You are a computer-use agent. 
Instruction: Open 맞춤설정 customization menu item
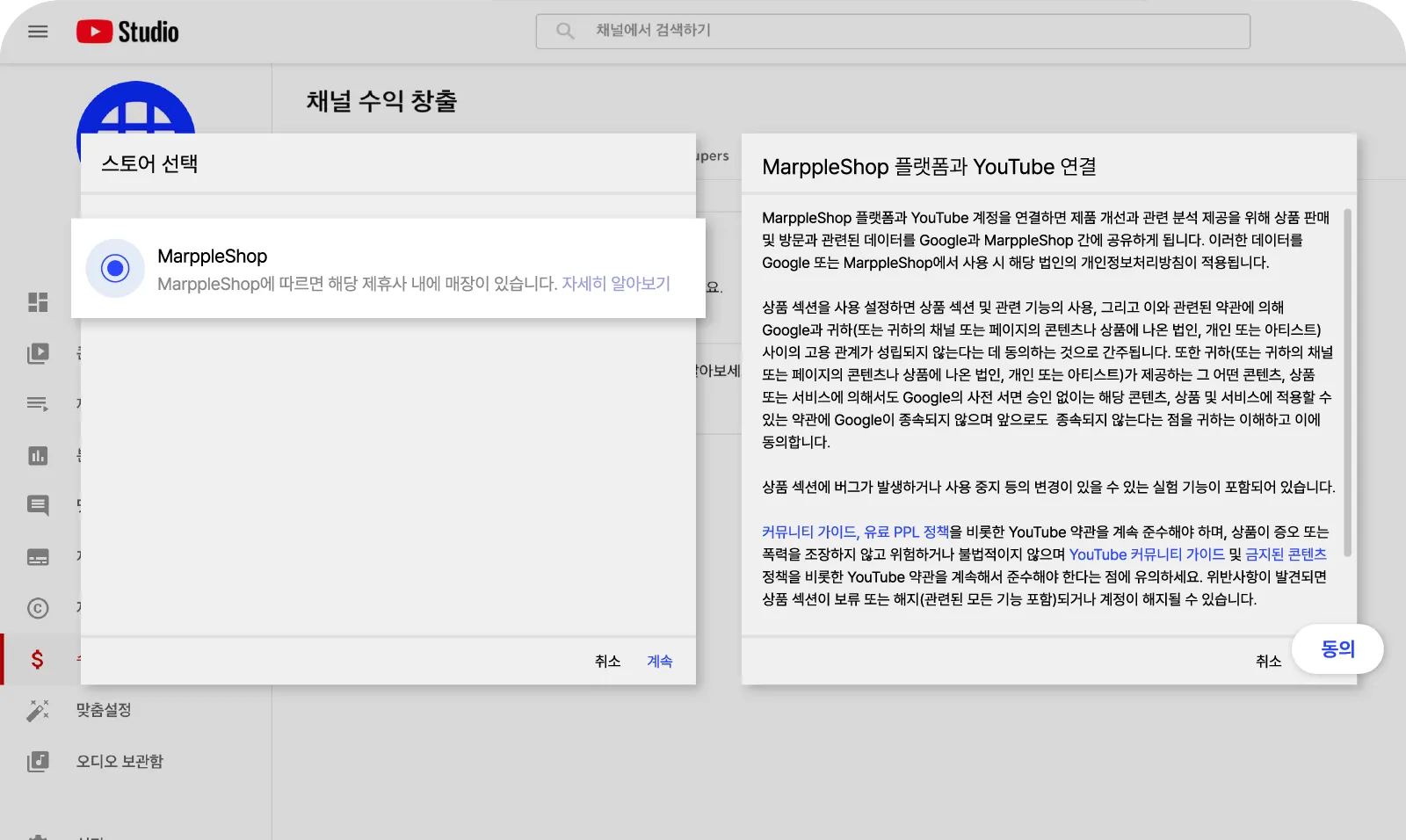point(104,710)
